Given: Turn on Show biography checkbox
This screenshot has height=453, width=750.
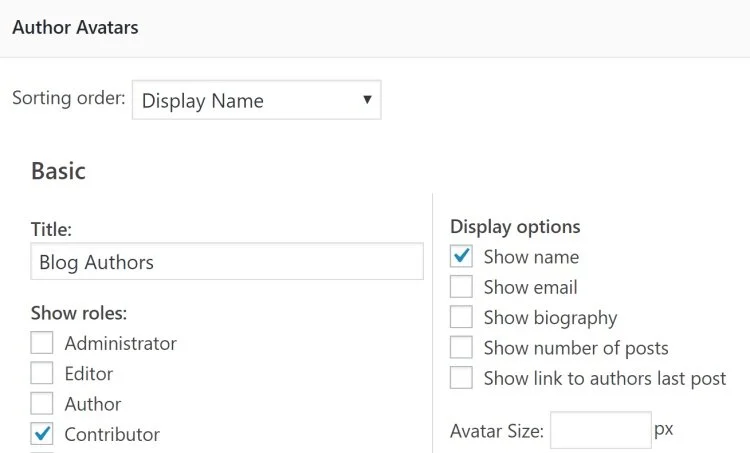Looking at the screenshot, I should point(461,318).
